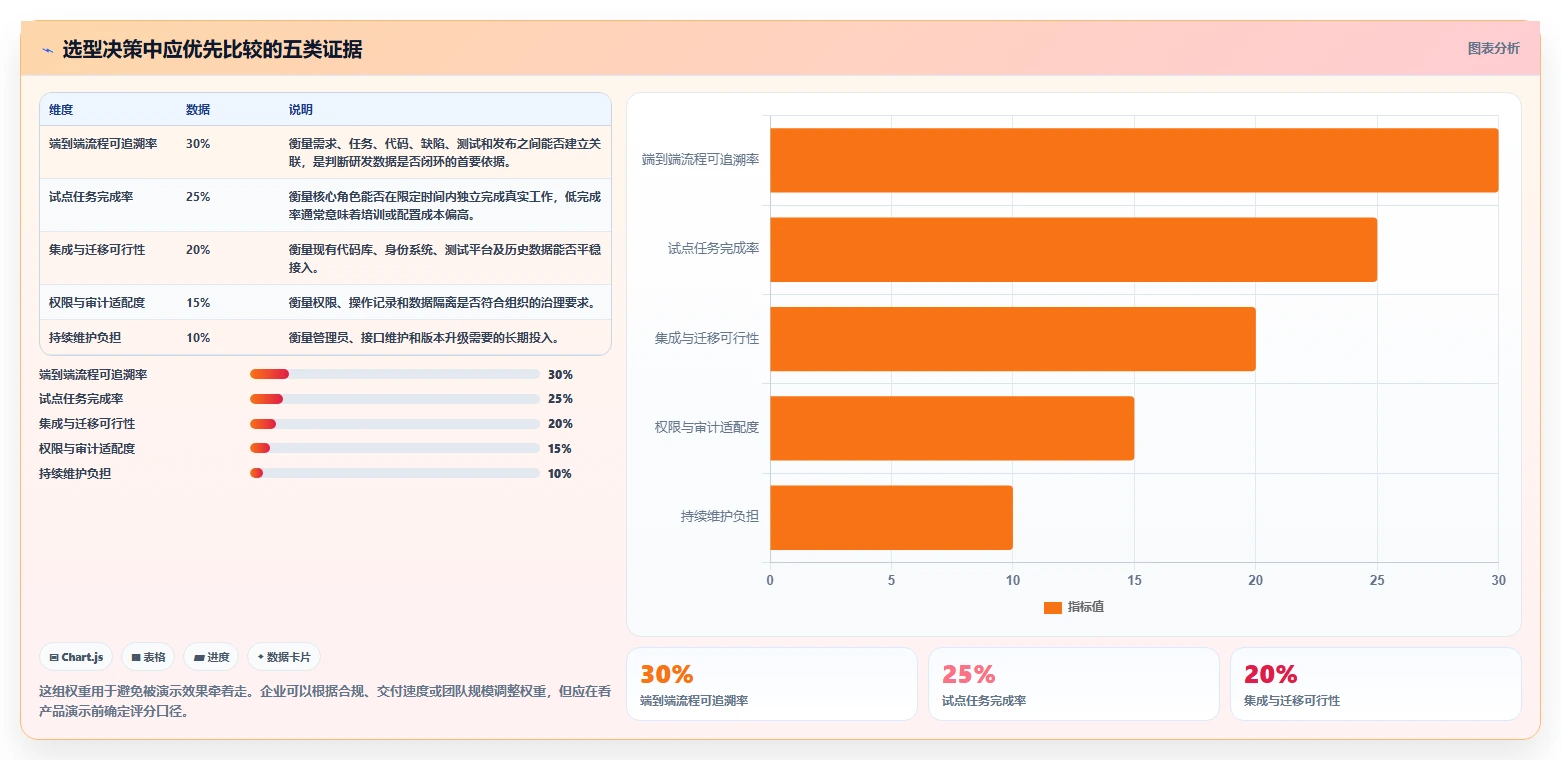The width and height of the screenshot is (1561, 760).
Task: Click the 进度 tag chip
Action: (211, 657)
